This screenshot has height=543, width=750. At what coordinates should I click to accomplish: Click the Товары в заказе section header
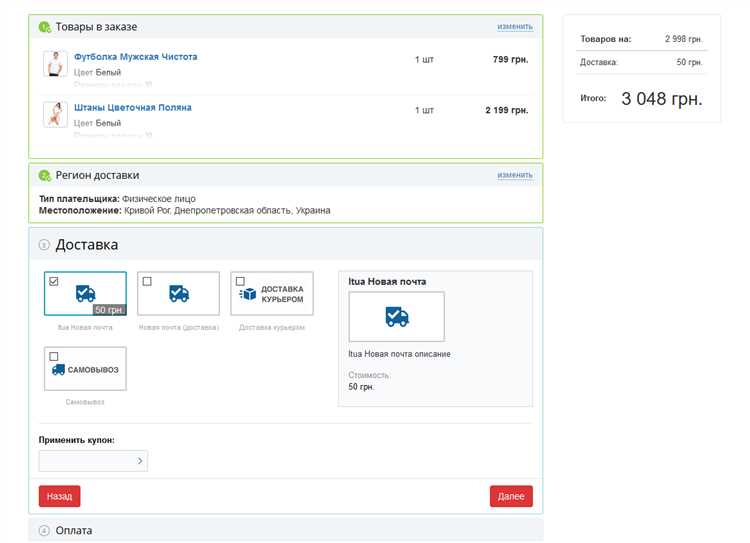[x=286, y=27]
